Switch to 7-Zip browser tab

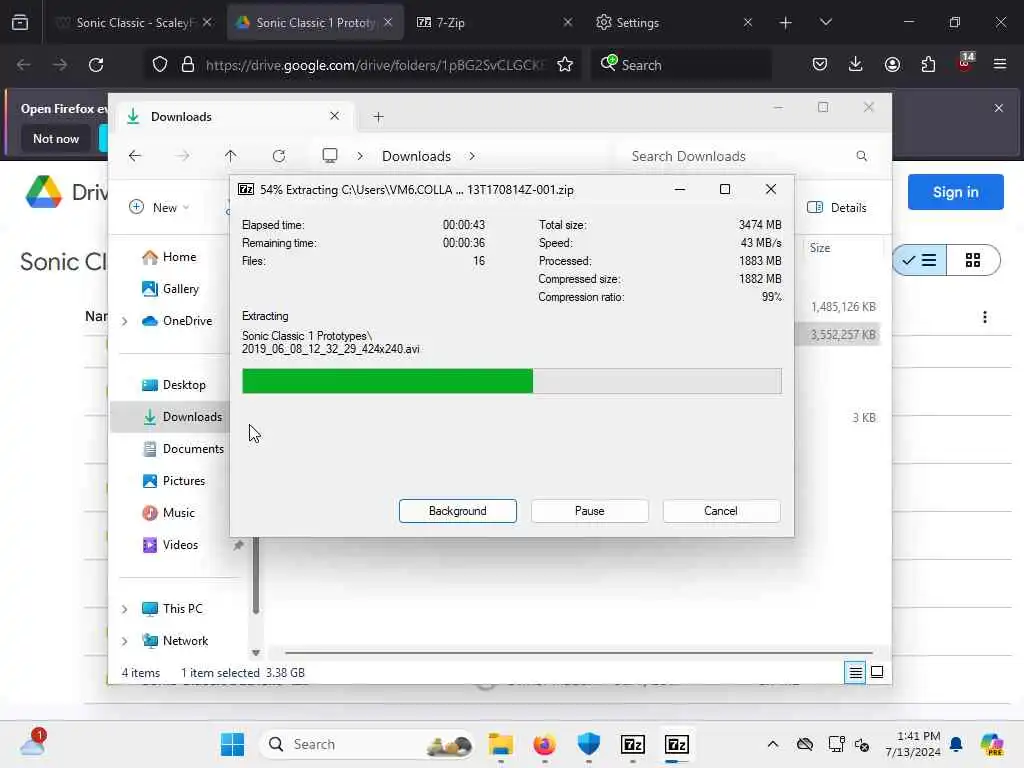click(x=493, y=22)
